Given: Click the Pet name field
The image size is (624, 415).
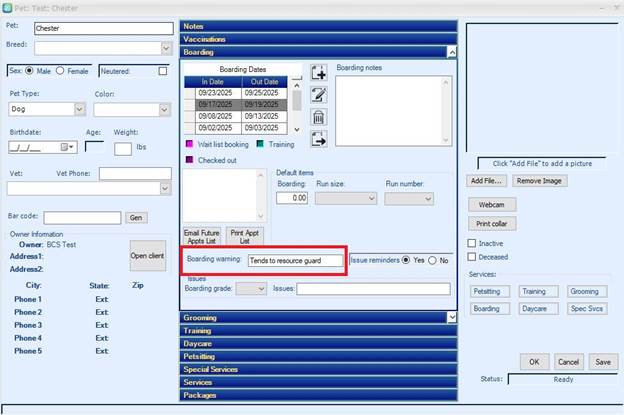Looking at the screenshot, I should tap(104, 28).
